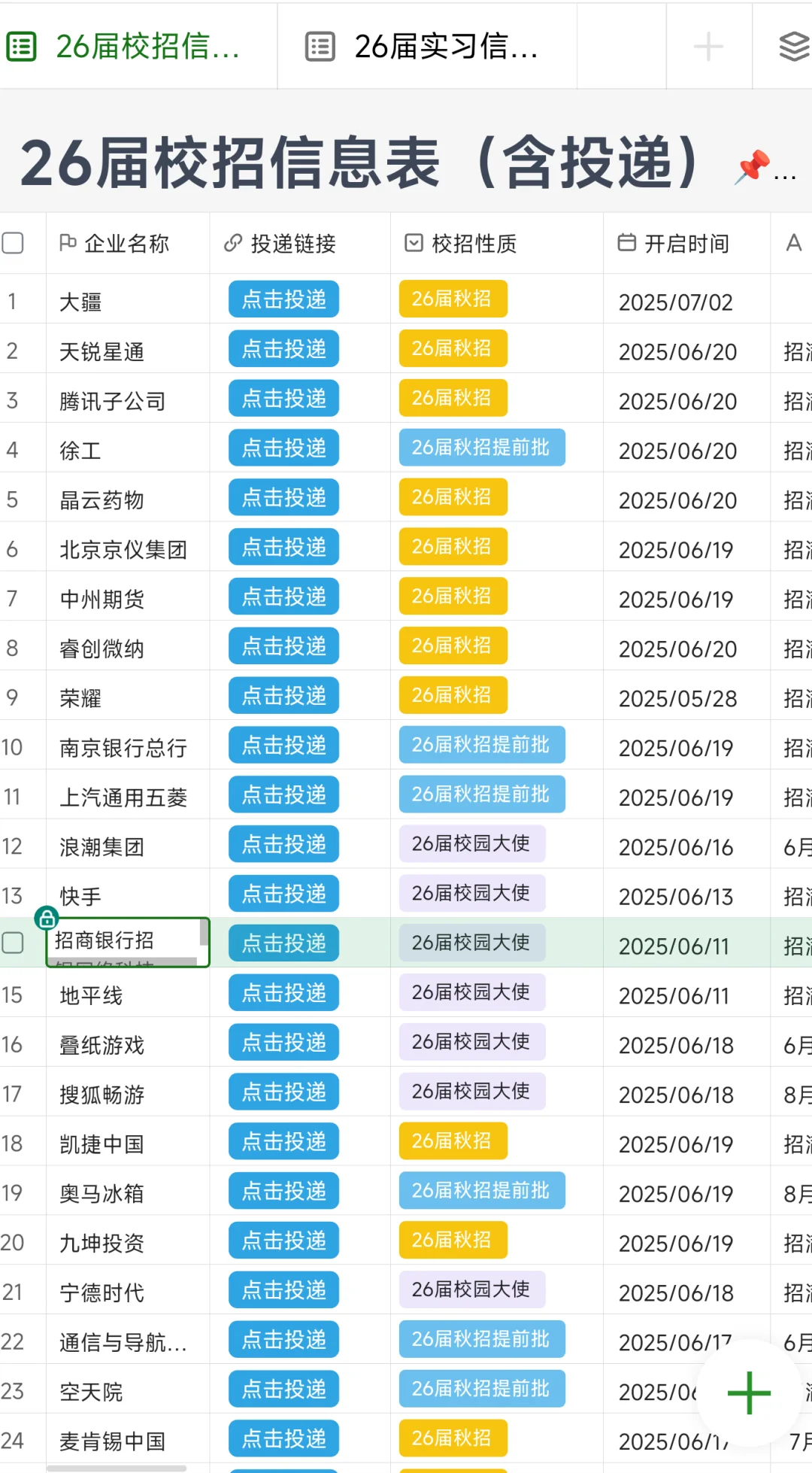Image resolution: width=812 pixels, height=1473 pixels.
Task: Select row number 24
Action: click(x=12, y=1441)
